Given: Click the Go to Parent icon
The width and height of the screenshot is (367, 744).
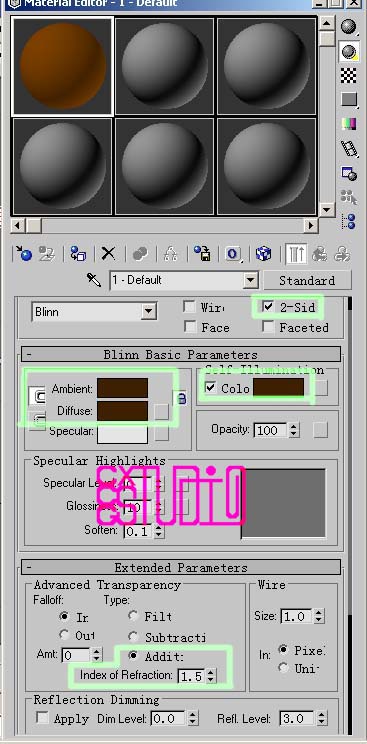Looking at the screenshot, I should (320, 254).
